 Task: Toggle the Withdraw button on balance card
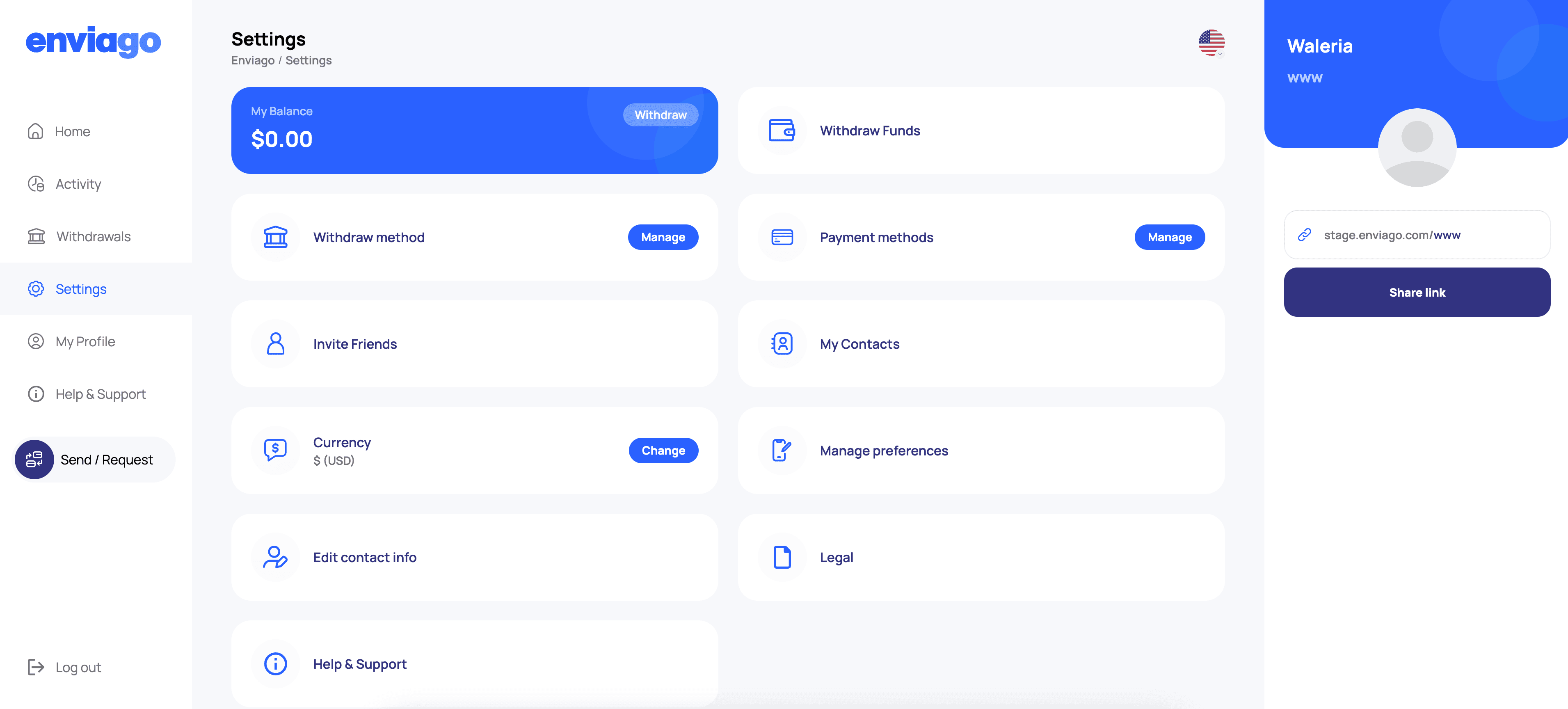pyautogui.click(x=661, y=115)
